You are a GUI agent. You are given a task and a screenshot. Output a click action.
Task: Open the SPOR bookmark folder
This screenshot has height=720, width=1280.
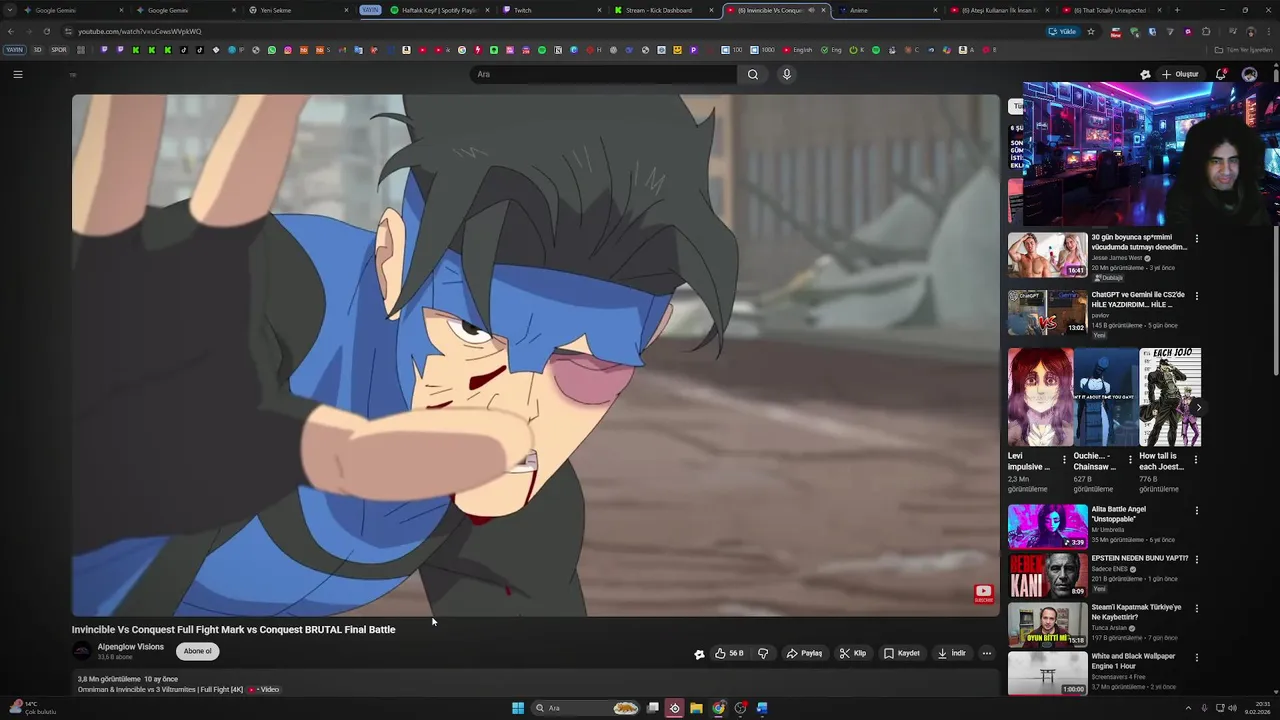point(59,49)
